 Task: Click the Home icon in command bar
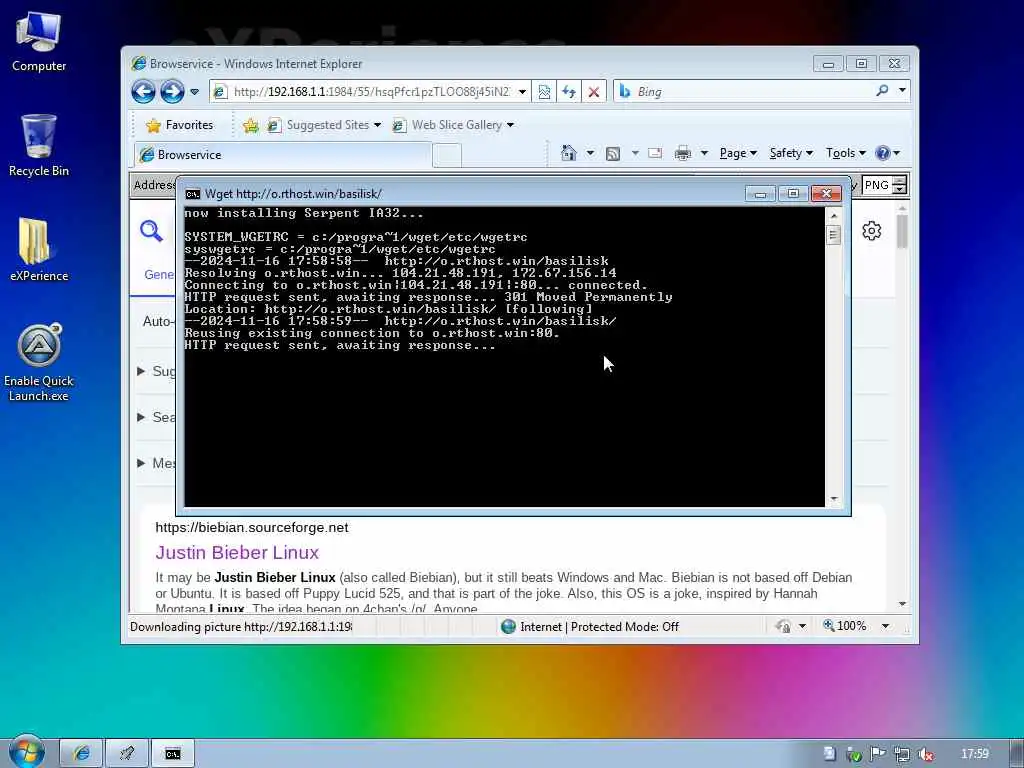569,153
